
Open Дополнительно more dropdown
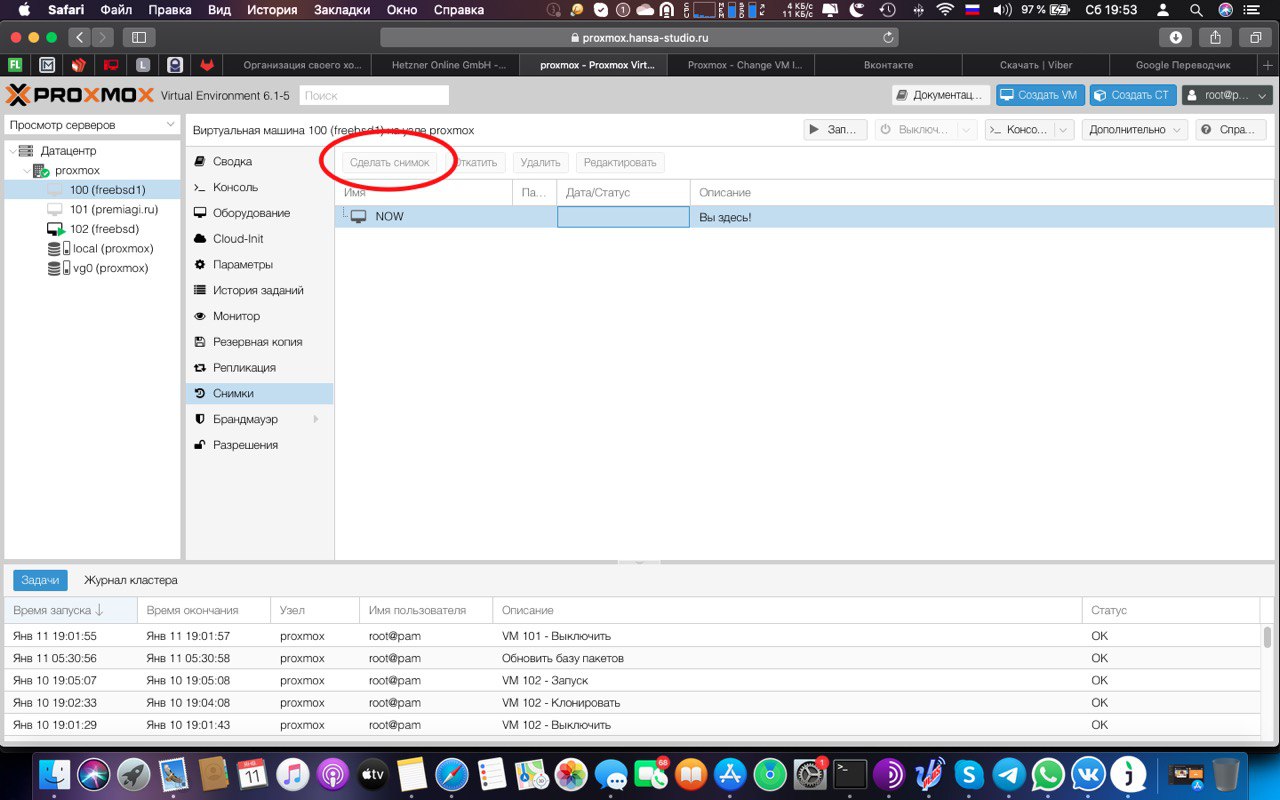pos(1134,130)
